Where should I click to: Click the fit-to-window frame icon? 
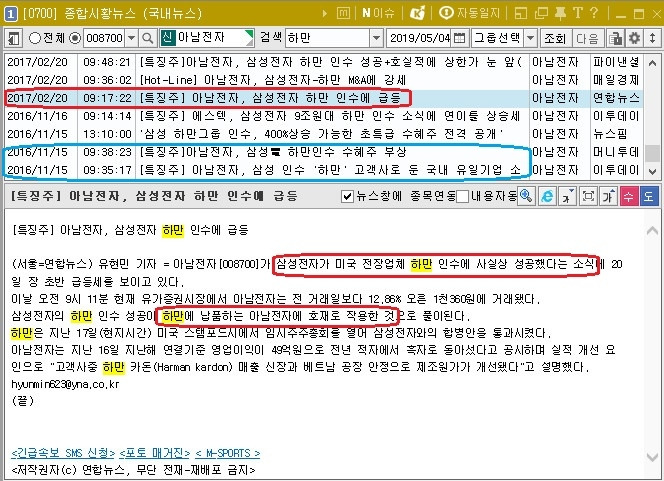pos(588,196)
